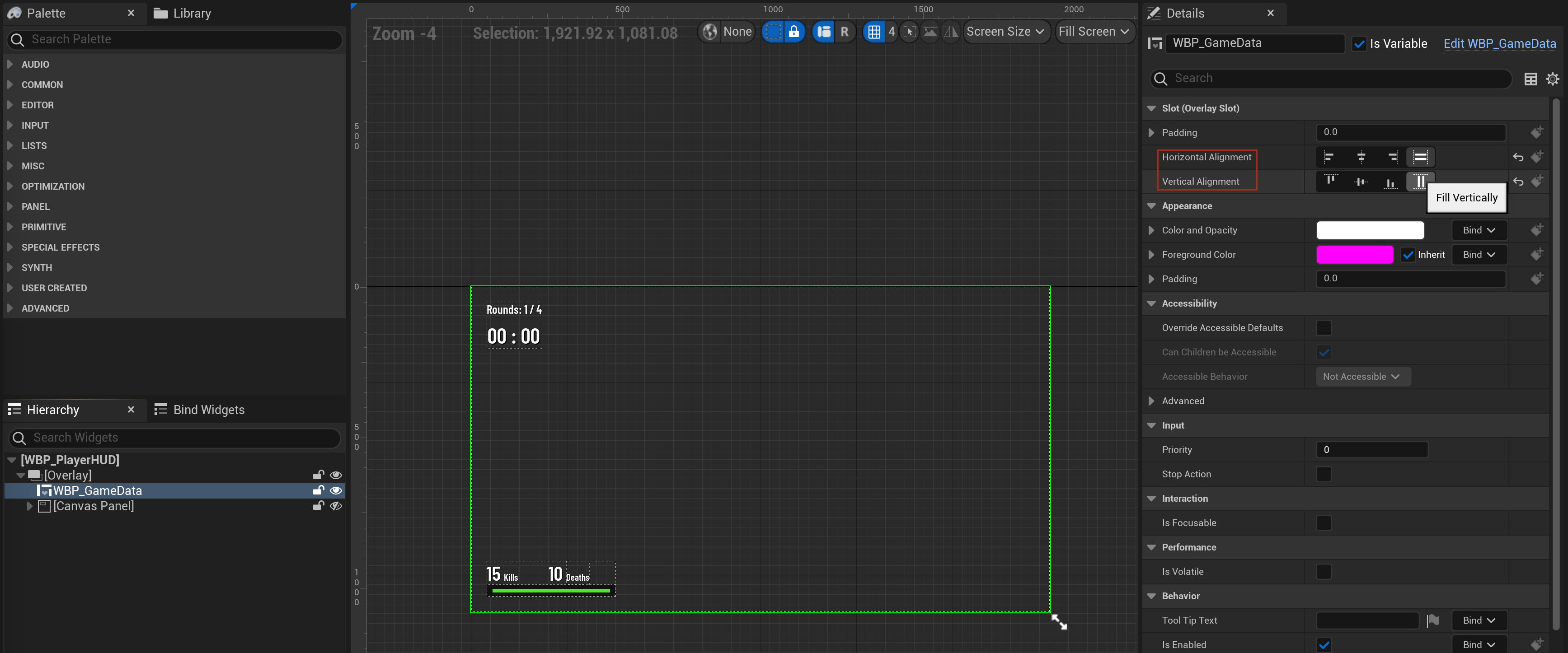This screenshot has height=653, width=1568.
Task: Open Accessible Behavior Not Accessible dropdown
Action: pos(1362,377)
